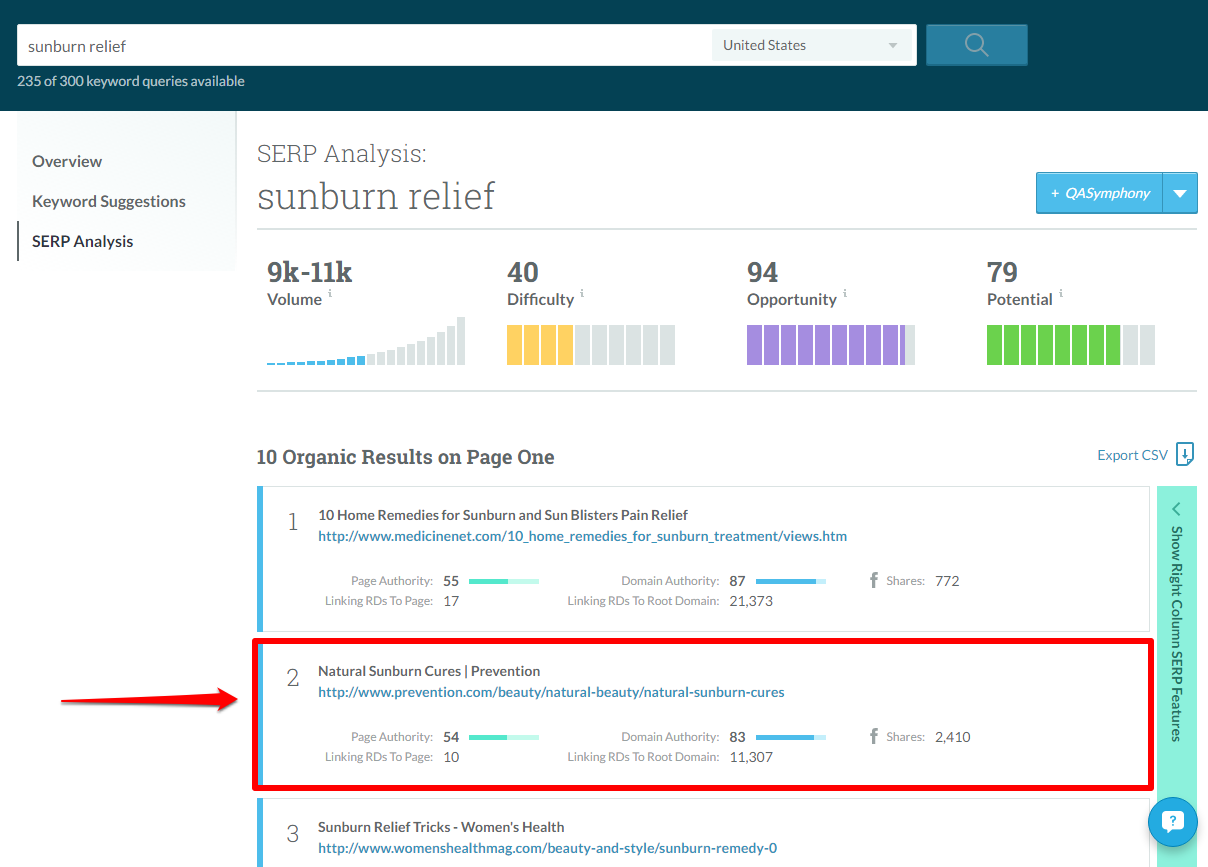The height and width of the screenshot is (867, 1208).
Task: Click the blue search magnifier icon
Action: (976, 44)
